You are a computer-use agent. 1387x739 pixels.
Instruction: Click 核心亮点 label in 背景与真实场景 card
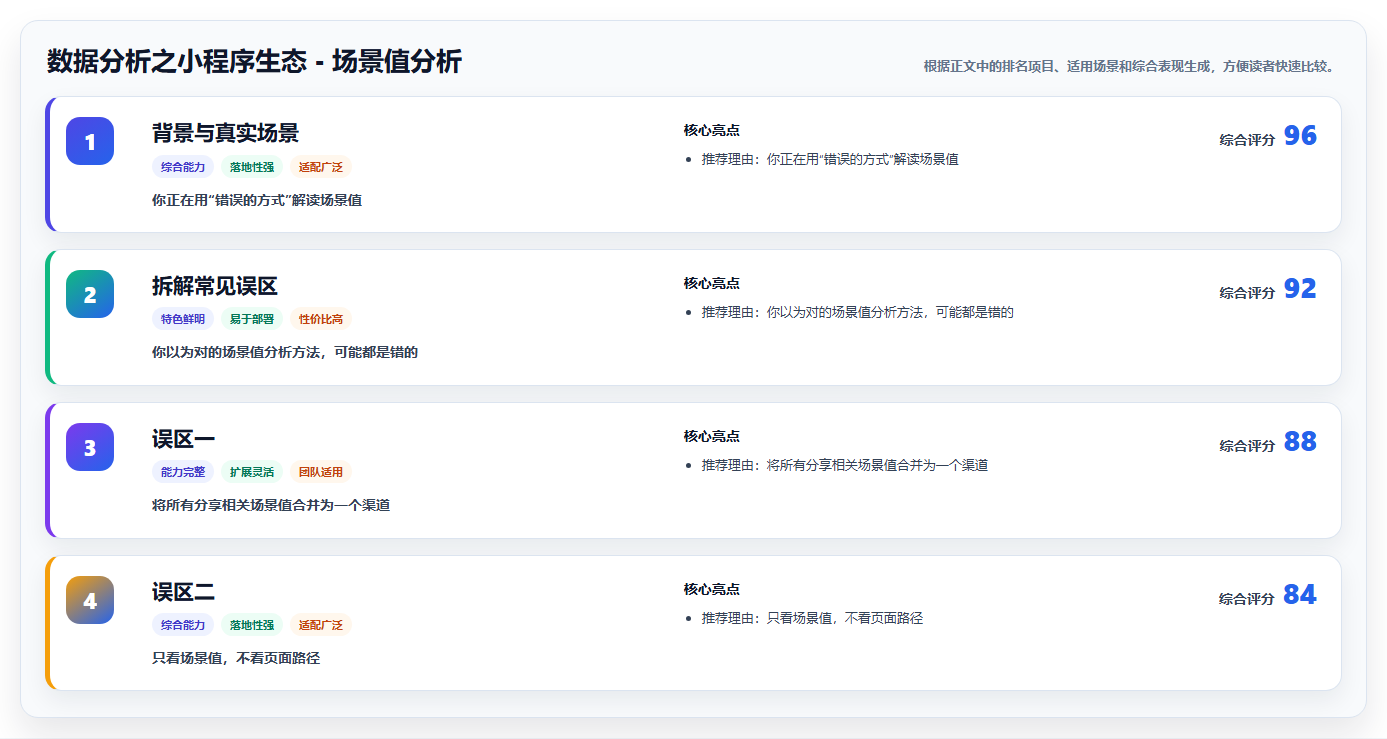tap(712, 131)
